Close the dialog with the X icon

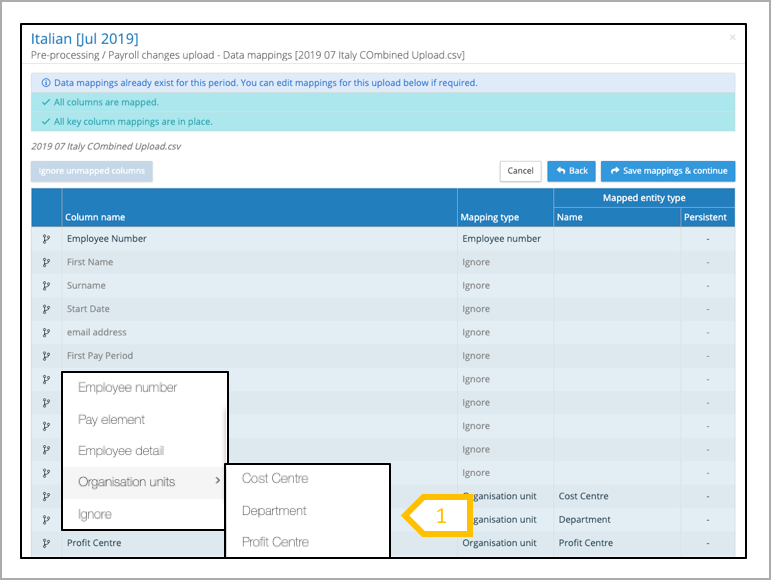[732, 38]
